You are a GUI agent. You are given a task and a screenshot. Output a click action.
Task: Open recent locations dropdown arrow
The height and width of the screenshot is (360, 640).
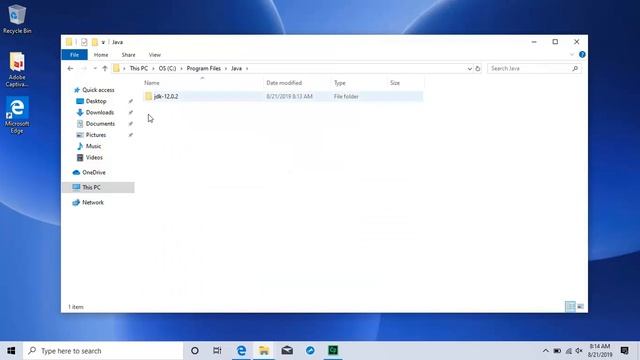tap(95, 69)
